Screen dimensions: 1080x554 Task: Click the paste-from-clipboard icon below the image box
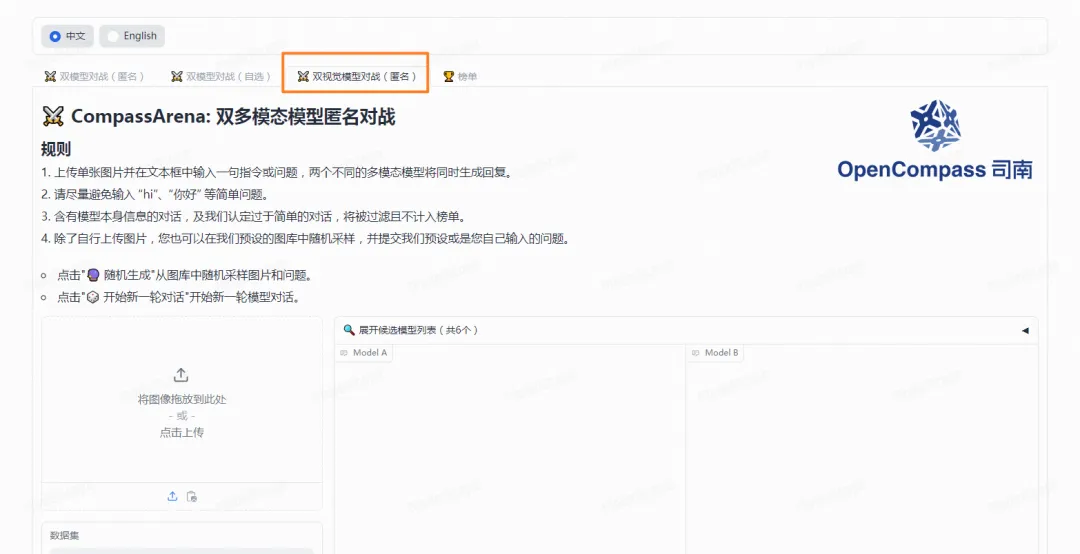[192, 496]
